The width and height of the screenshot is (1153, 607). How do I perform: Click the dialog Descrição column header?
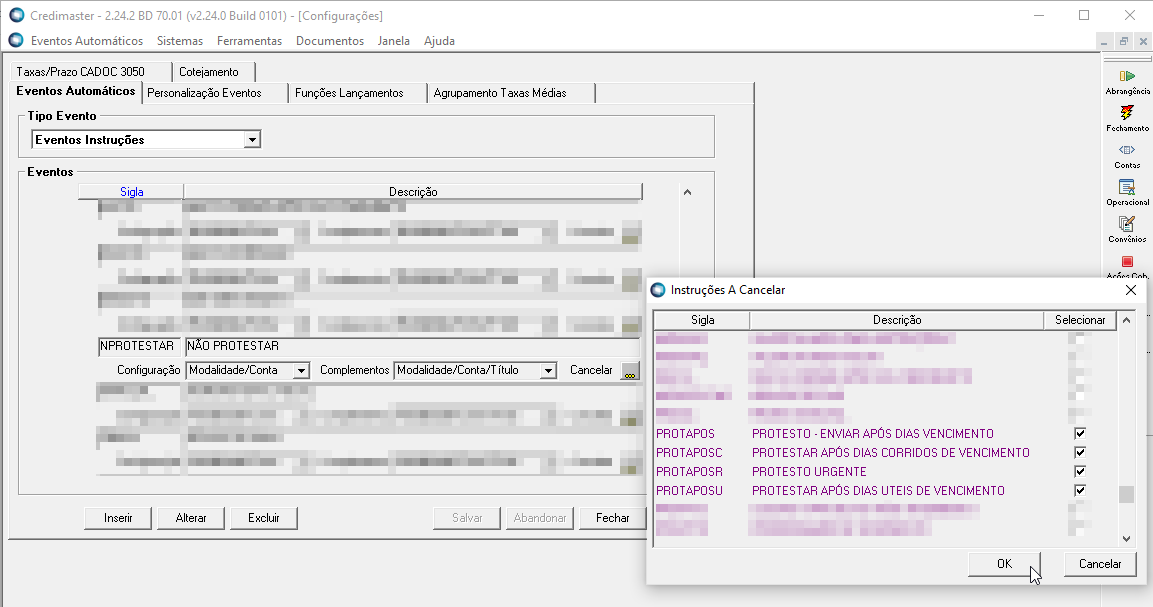[896, 320]
